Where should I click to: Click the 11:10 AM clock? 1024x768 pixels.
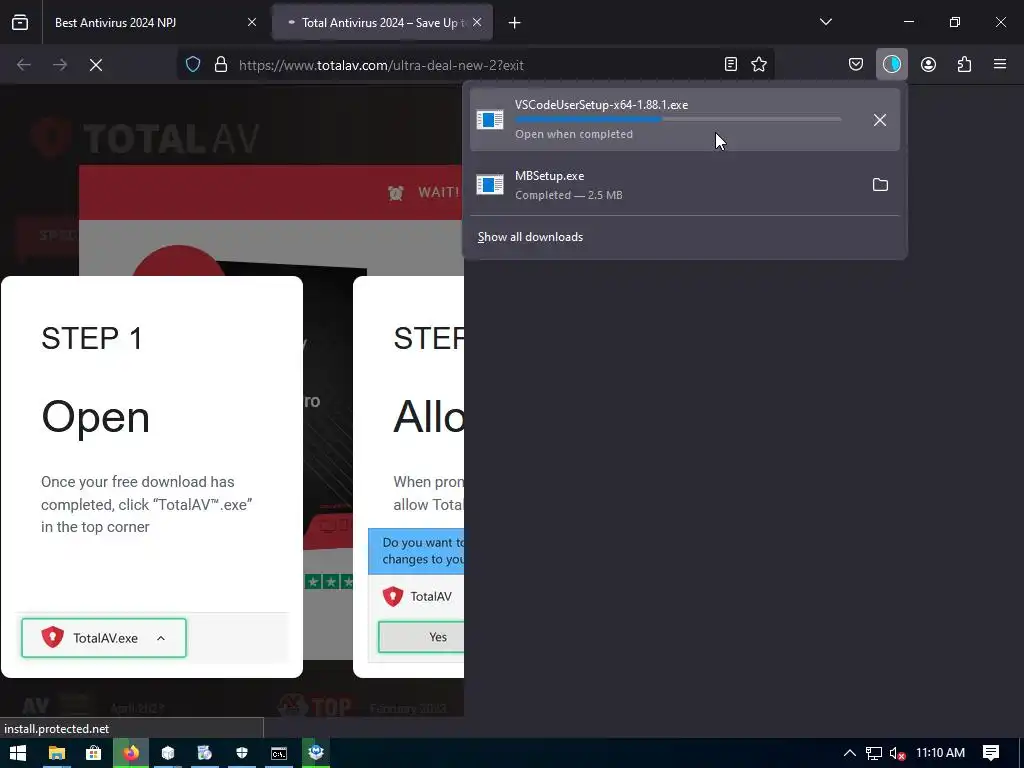point(940,752)
